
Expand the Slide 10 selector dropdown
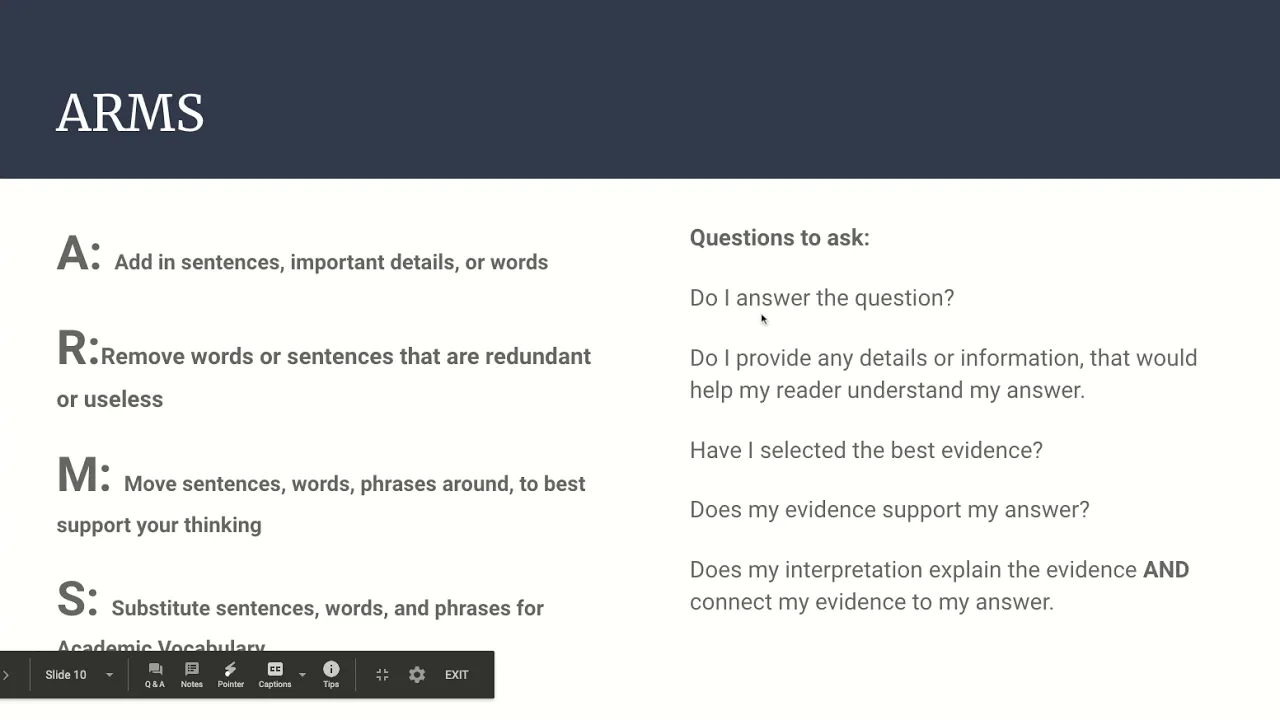[109, 675]
